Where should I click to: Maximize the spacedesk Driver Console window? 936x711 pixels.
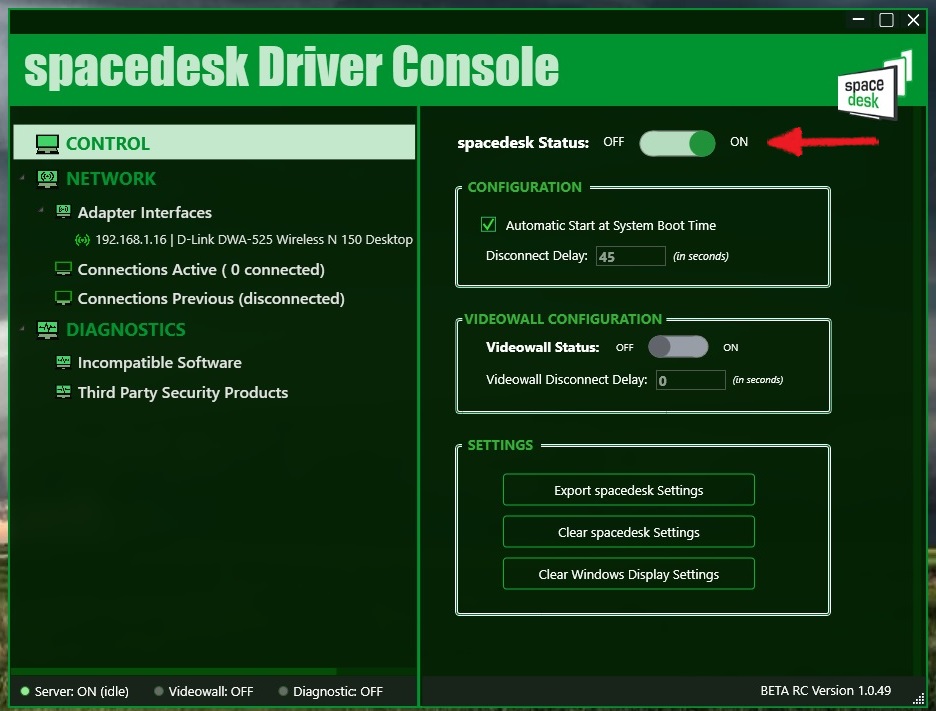pyautogui.click(x=886, y=20)
